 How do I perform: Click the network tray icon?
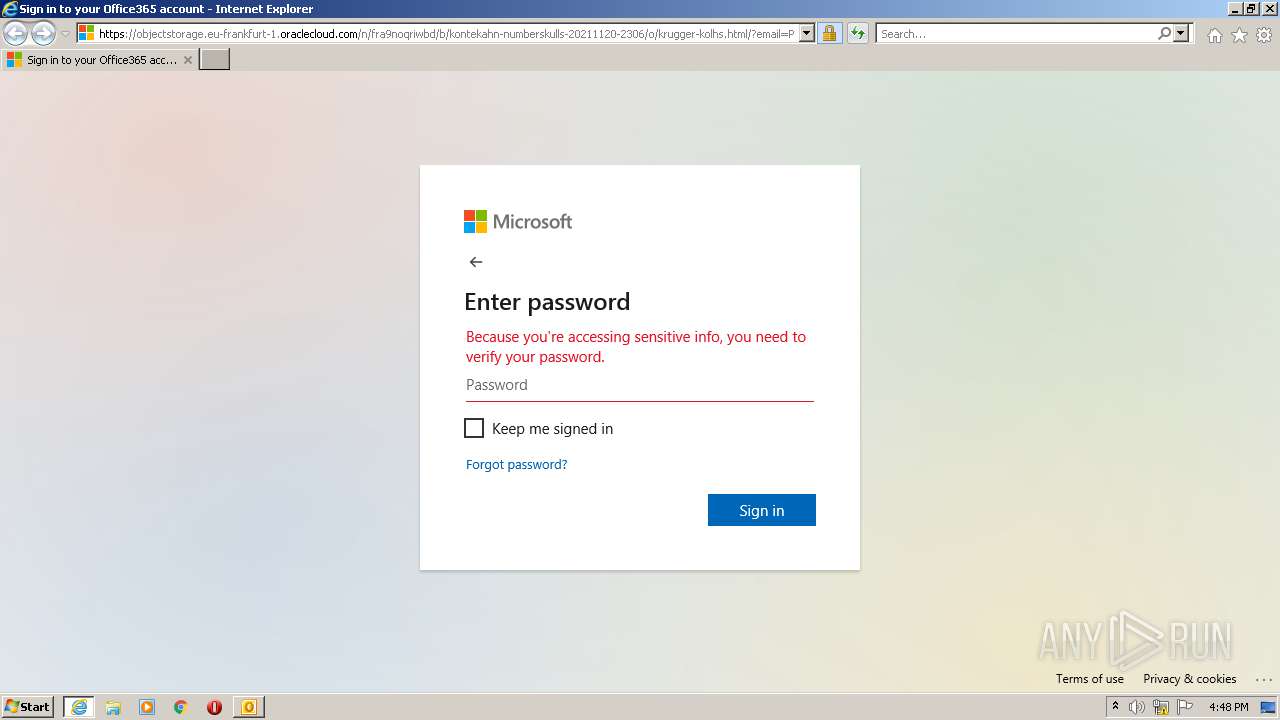pos(1161,707)
